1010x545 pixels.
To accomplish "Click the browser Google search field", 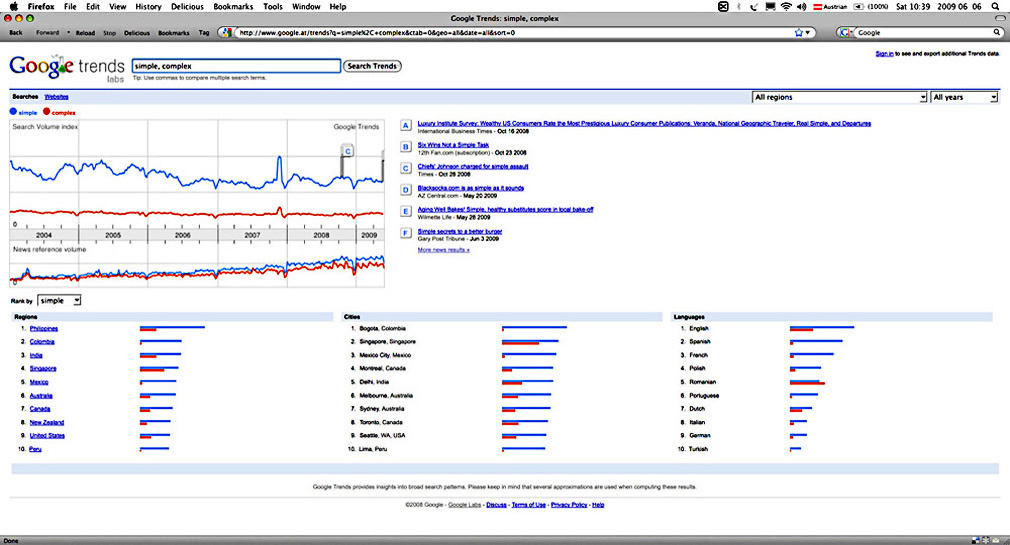I will (924, 32).
